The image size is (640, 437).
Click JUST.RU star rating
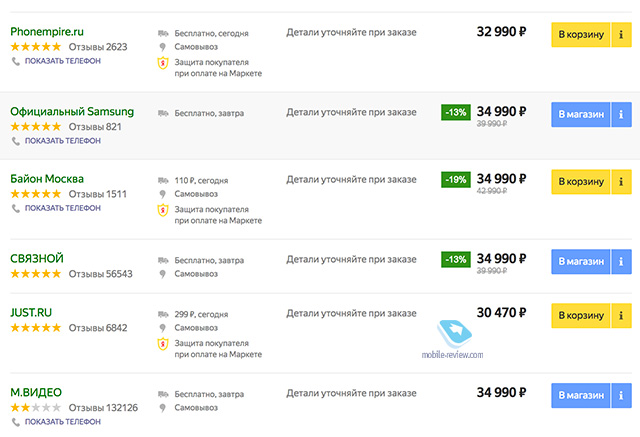pos(35,328)
